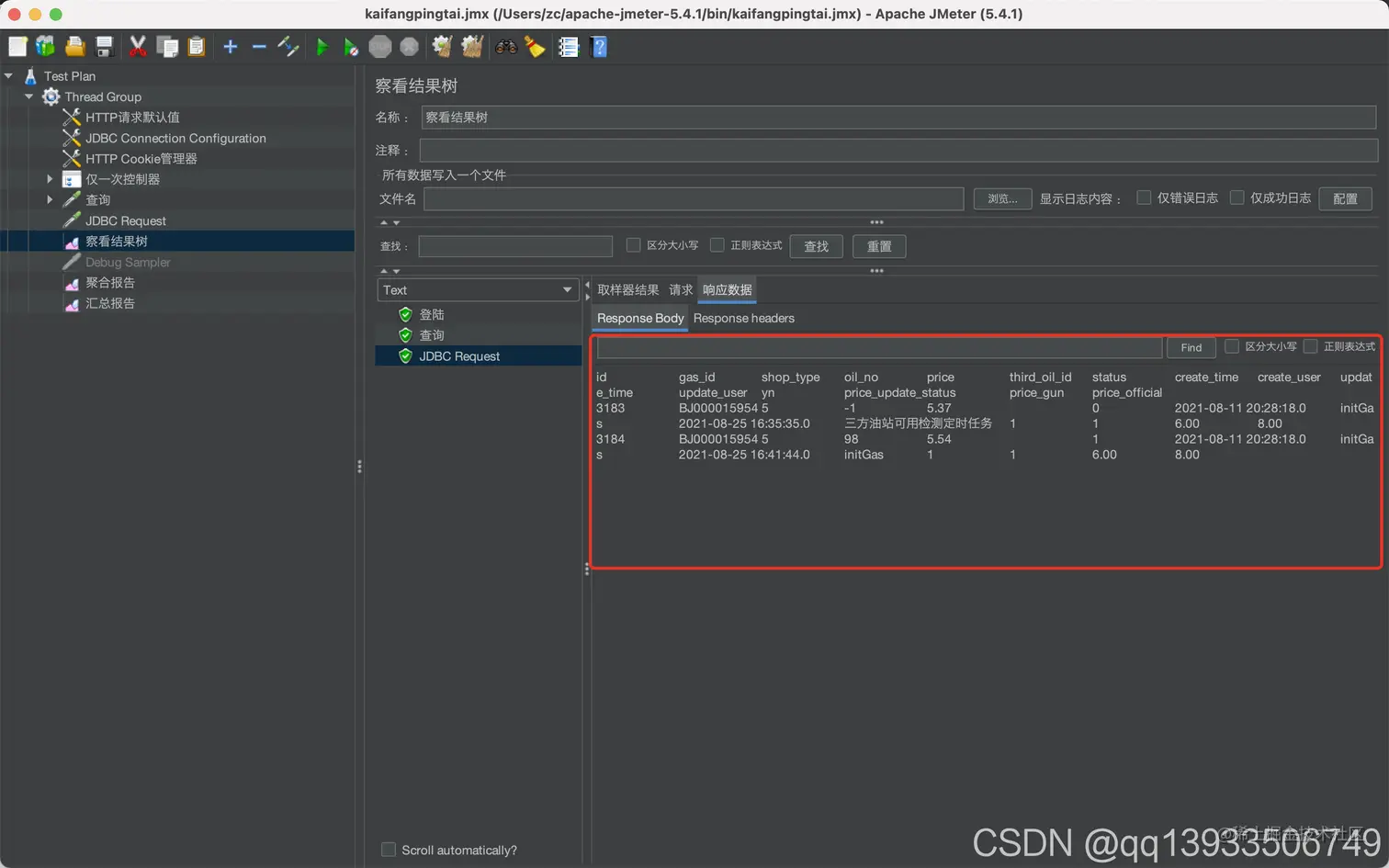Enable 仅错误日志 checkbox
Image resolution: width=1389 pixels, height=868 pixels.
point(1144,197)
